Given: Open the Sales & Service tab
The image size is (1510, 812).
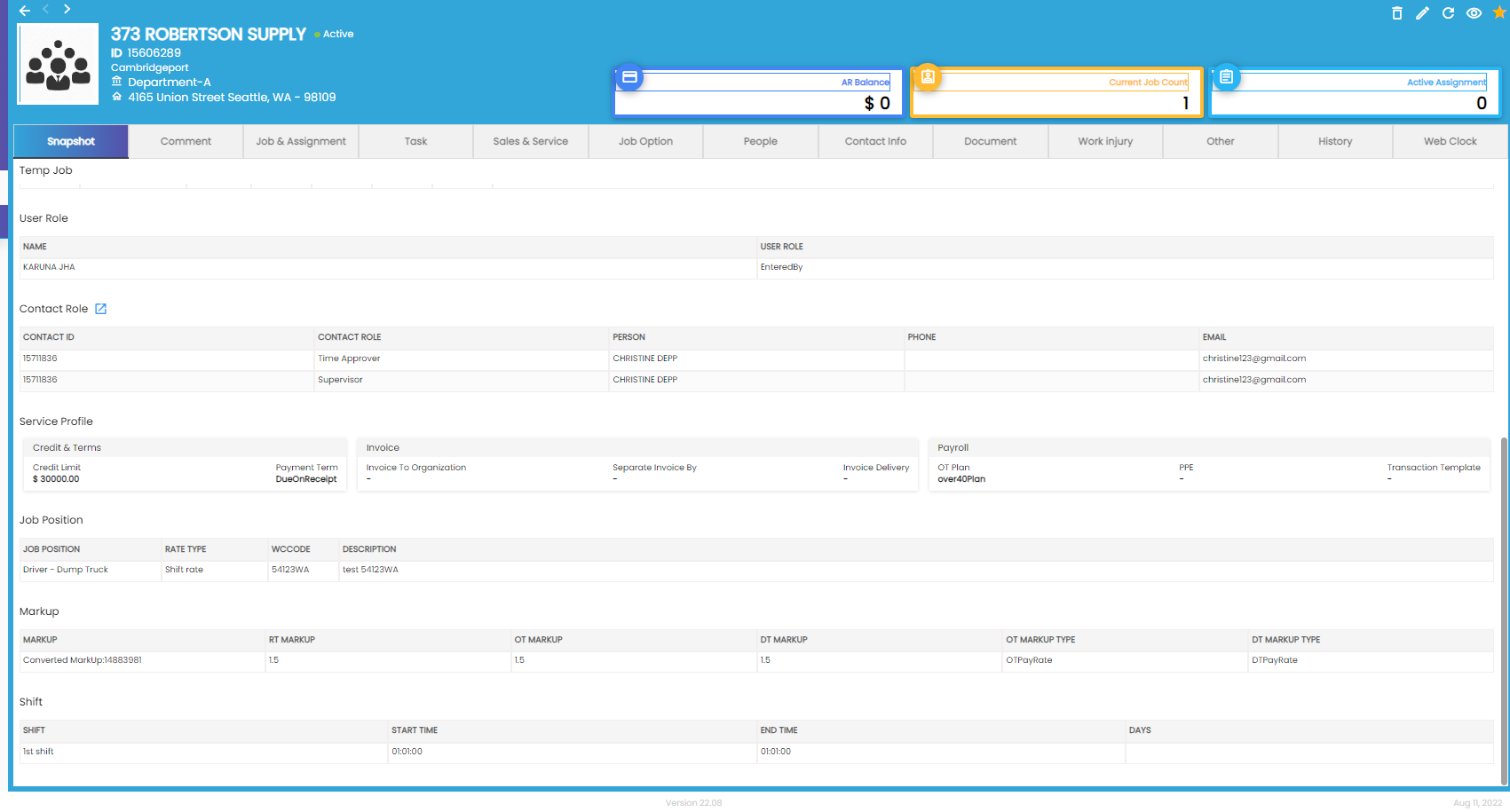Looking at the screenshot, I should coord(531,141).
